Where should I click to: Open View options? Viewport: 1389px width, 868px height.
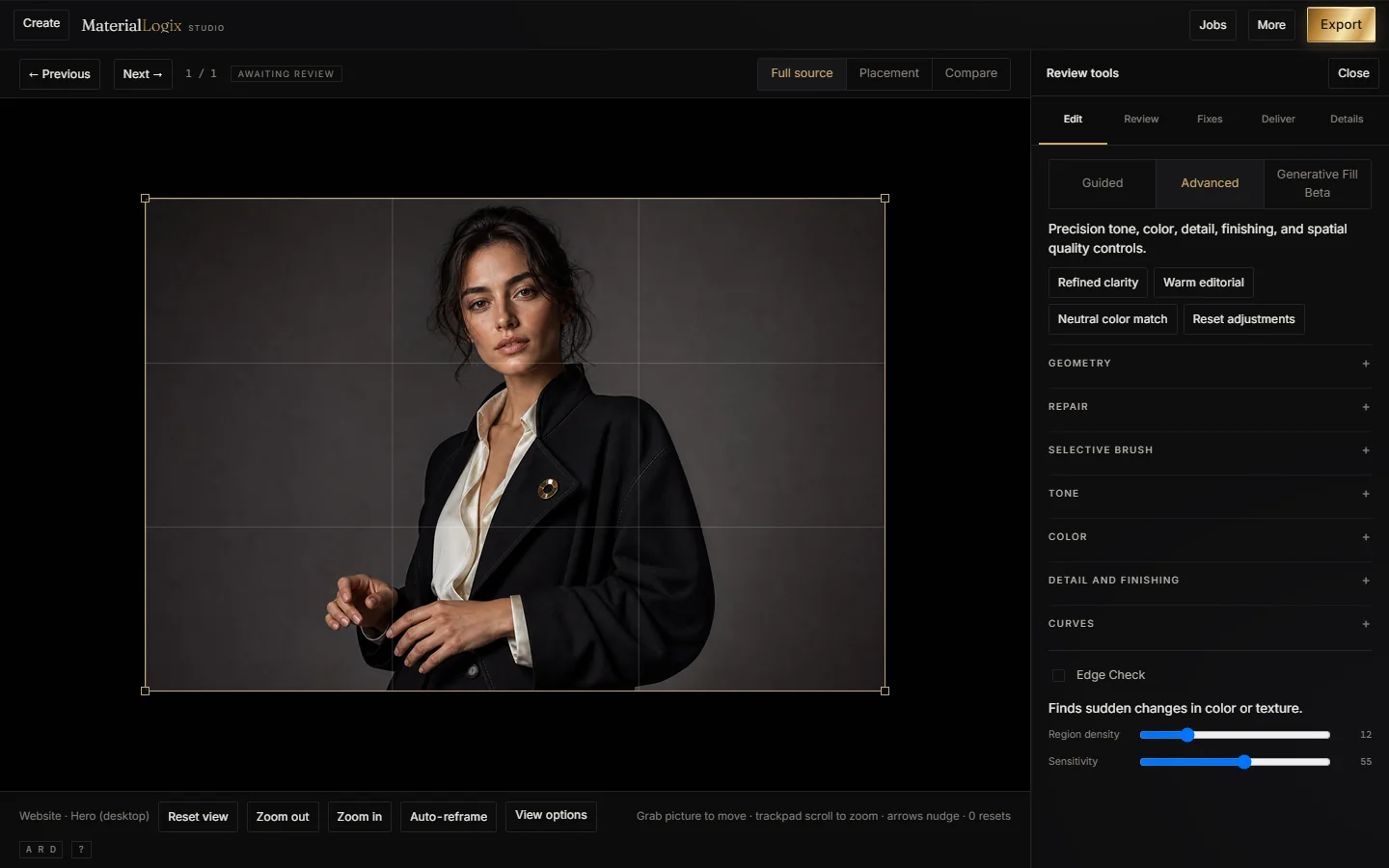[551, 816]
